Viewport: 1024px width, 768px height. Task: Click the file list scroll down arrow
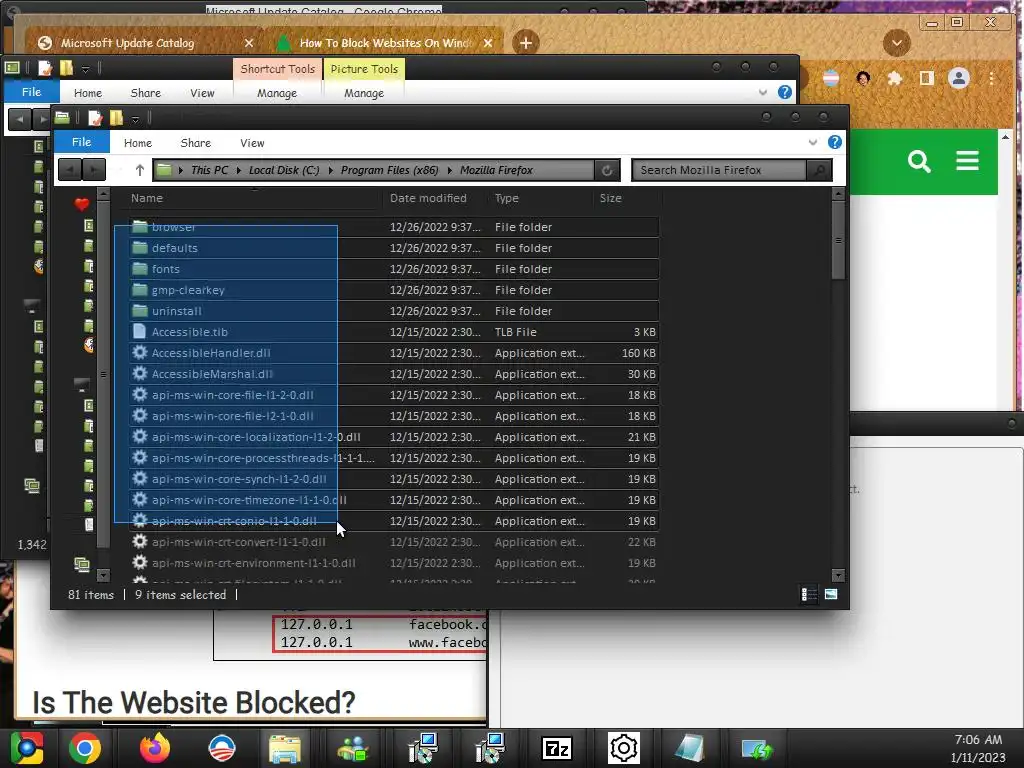point(839,575)
